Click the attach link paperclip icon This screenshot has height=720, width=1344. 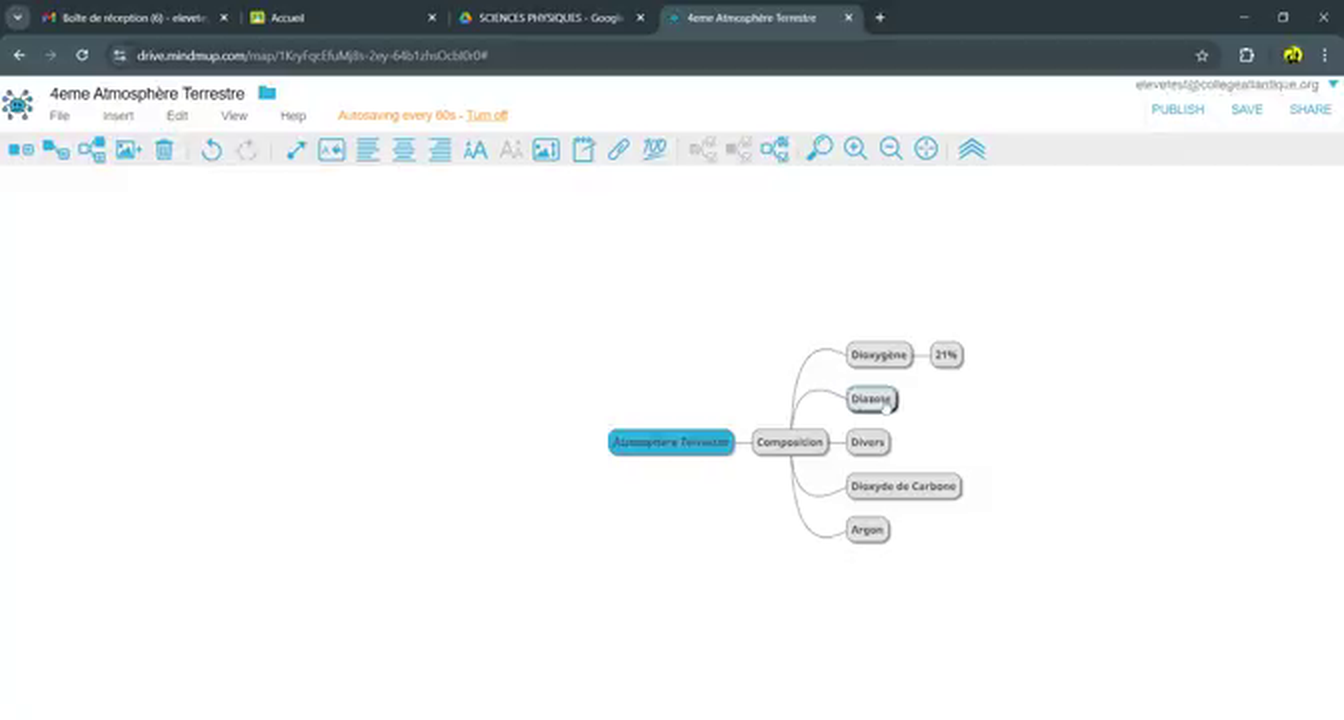pyautogui.click(x=619, y=150)
